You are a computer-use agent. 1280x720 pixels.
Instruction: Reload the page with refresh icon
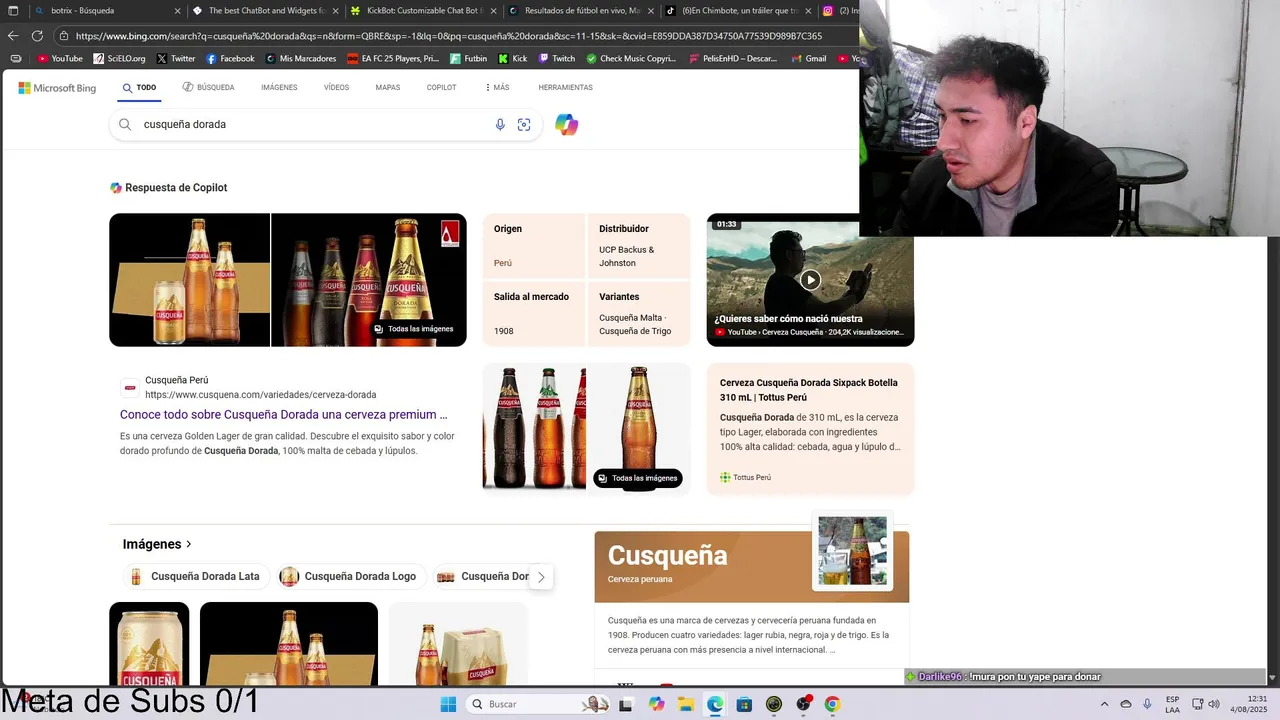tap(37, 36)
